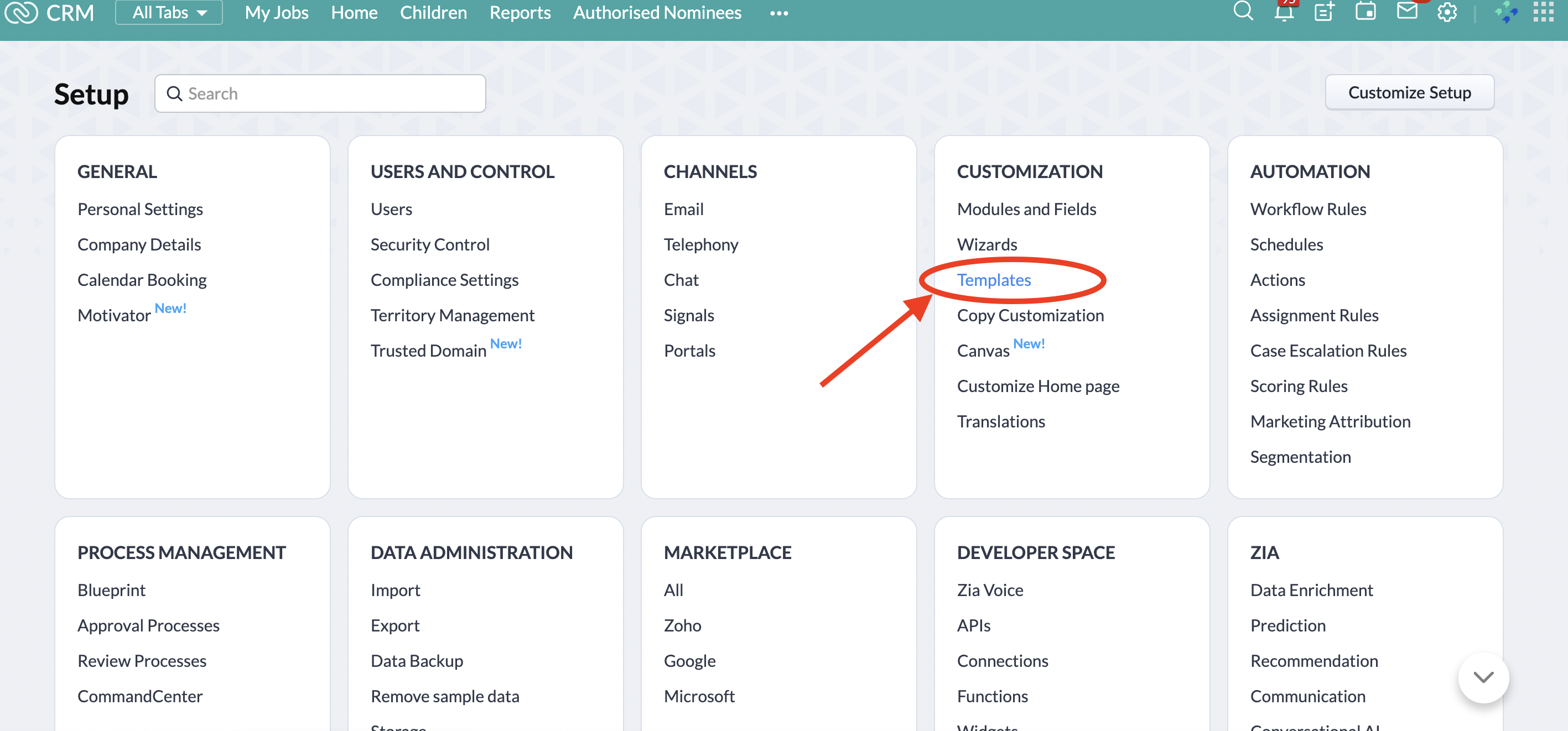
Task: Click the Setup search input field
Action: [x=329, y=93]
